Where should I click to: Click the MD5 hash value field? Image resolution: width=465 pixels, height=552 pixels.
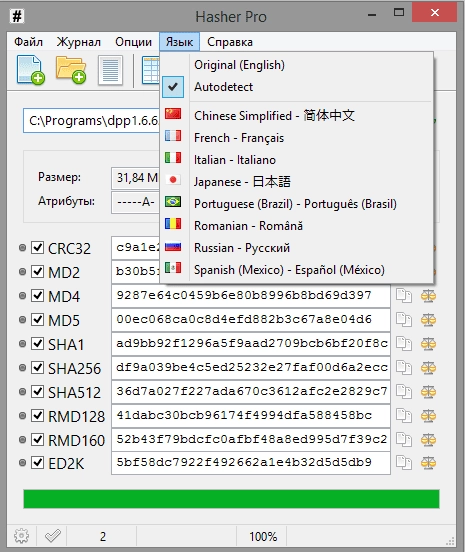[251, 320]
